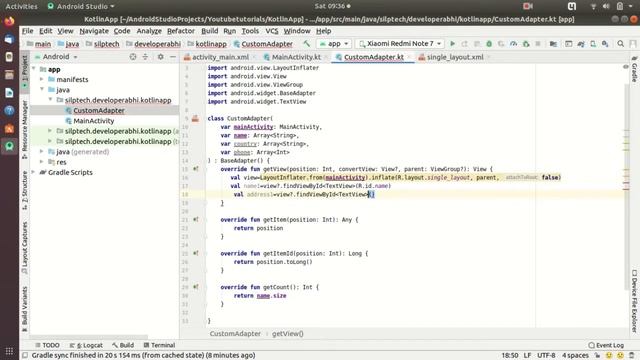Collapse the java folder node
Screen dimensions: 640x360
pyautogui.click(x=42, y=89)
